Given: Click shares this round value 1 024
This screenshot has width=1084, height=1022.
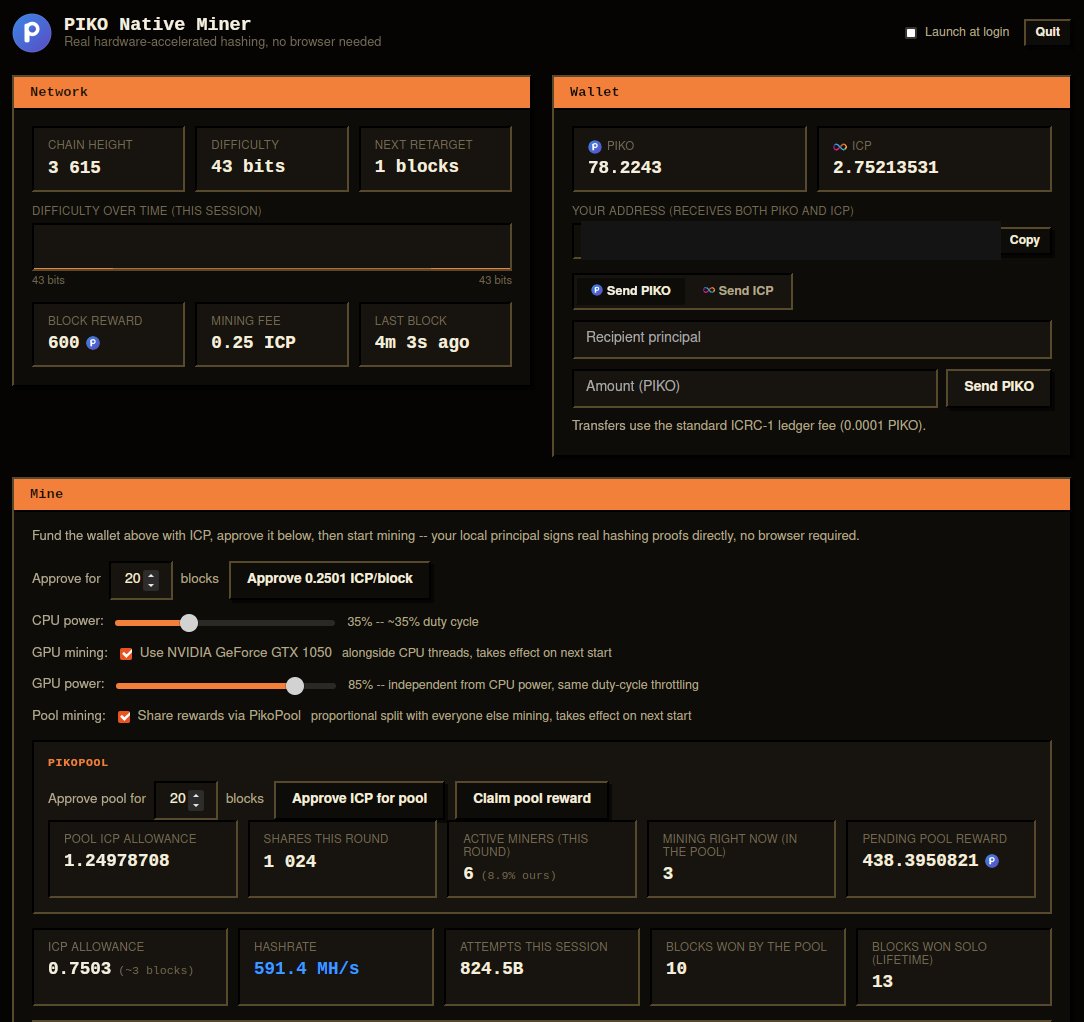Looking at the screenshot, I should (290, 862).
